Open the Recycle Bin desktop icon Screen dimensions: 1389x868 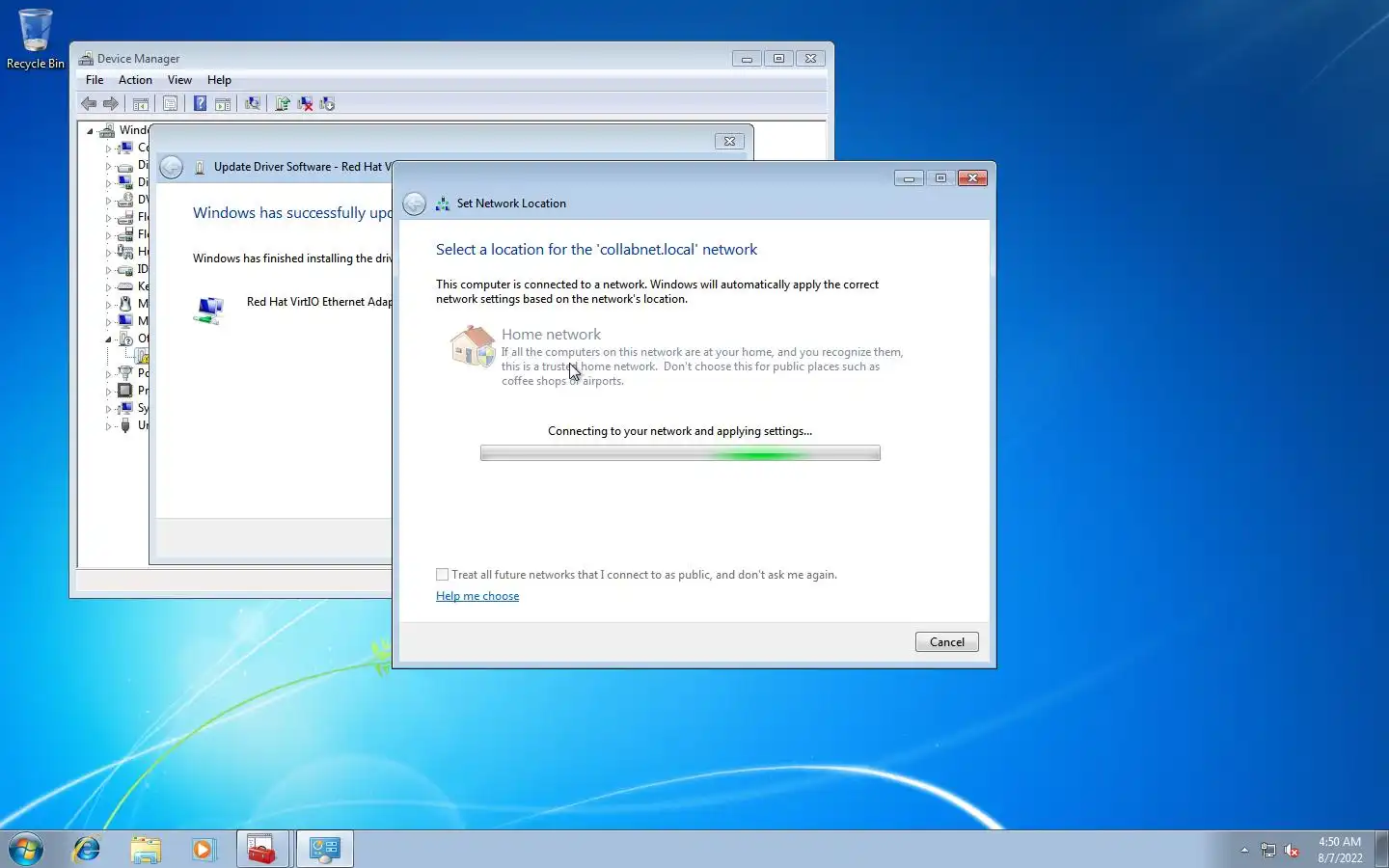[36, 39]
